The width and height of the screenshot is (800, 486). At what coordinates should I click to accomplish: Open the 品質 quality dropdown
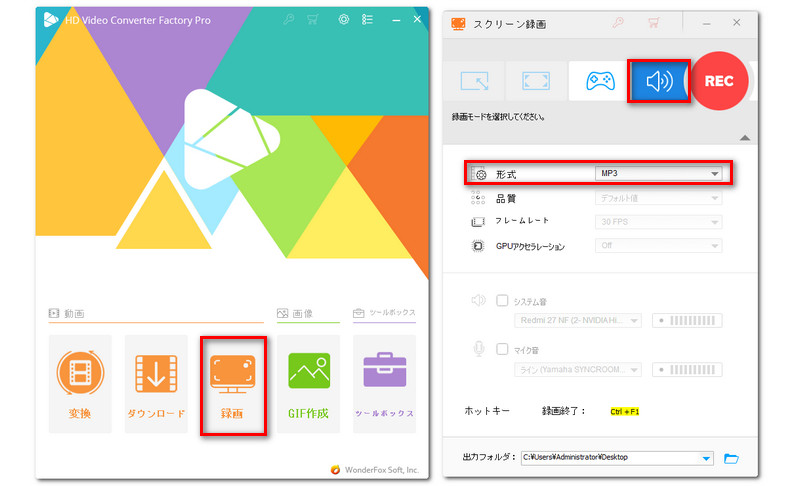tap(658, 198)
